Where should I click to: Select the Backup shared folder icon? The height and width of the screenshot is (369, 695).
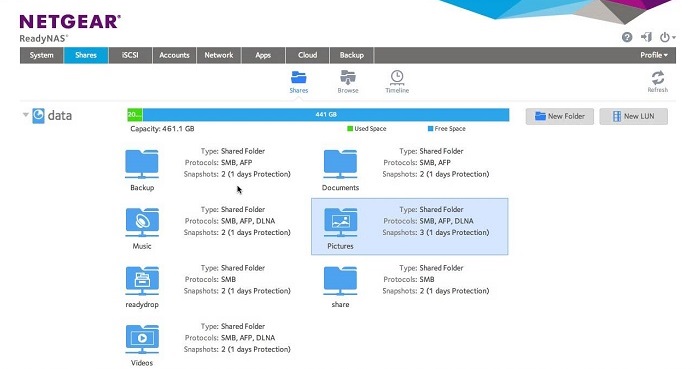(142, 164)
